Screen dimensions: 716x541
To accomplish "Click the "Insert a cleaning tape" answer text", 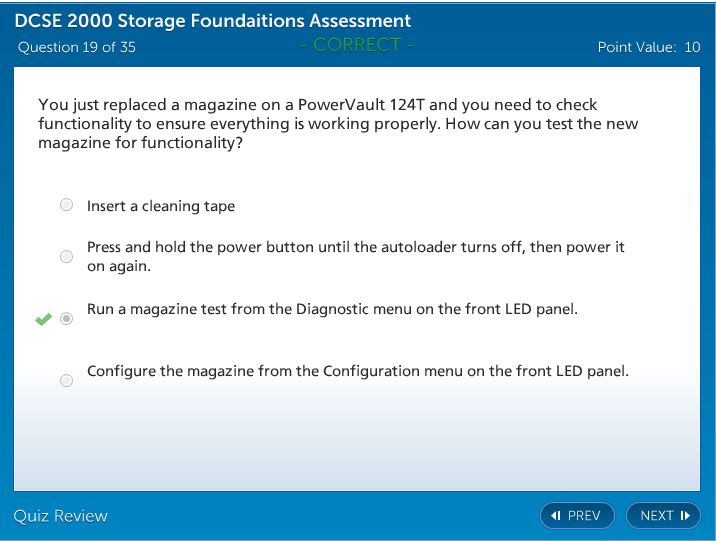I will (161, 206).
